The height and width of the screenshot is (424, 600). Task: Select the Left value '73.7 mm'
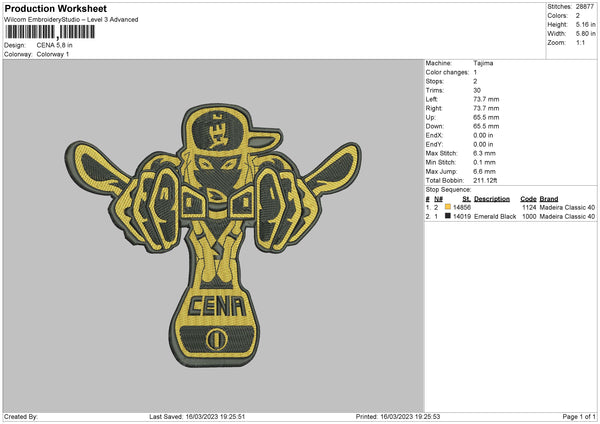(x=486, y=99)
